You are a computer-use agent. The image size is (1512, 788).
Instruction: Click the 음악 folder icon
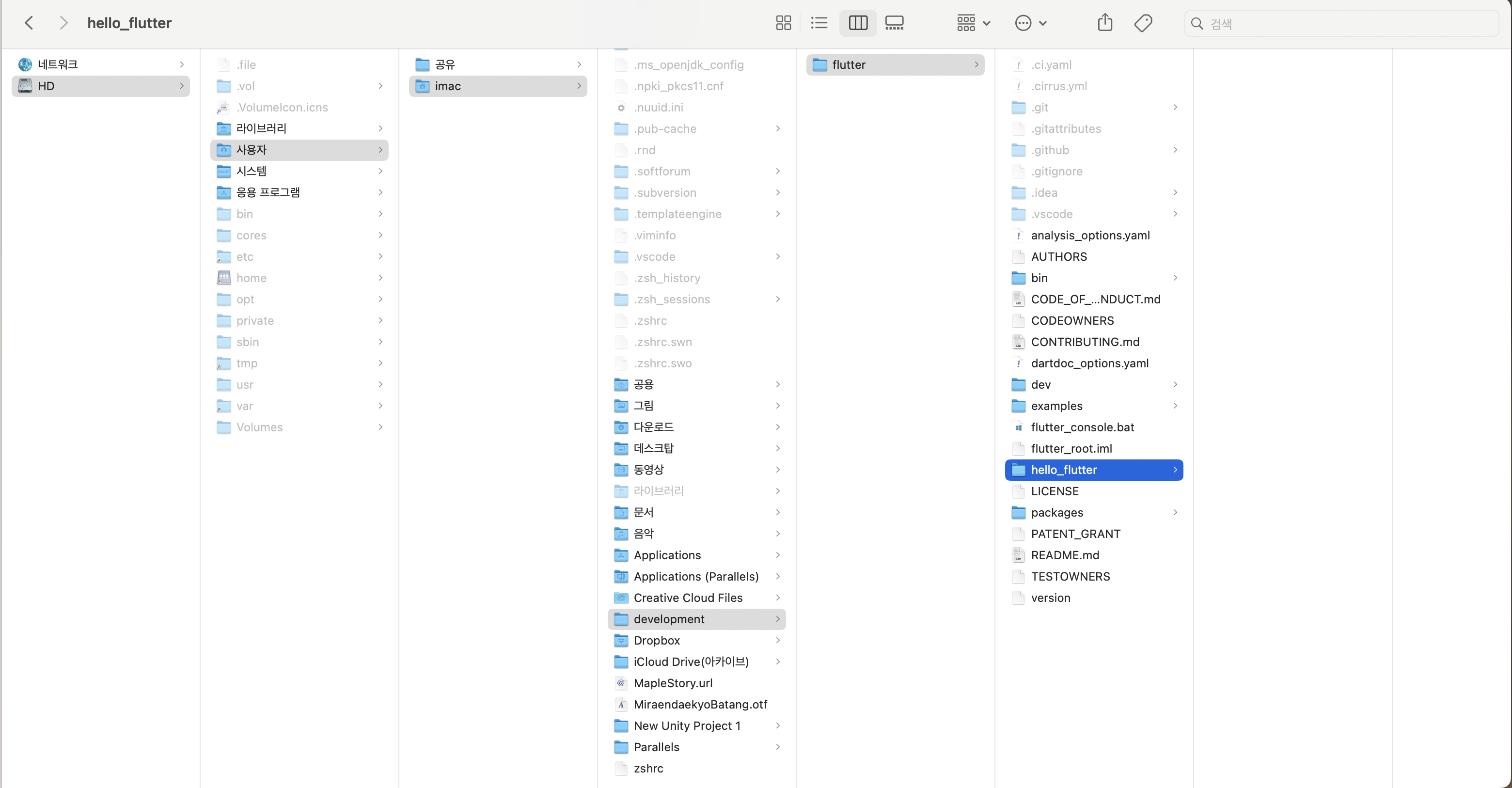621,534
